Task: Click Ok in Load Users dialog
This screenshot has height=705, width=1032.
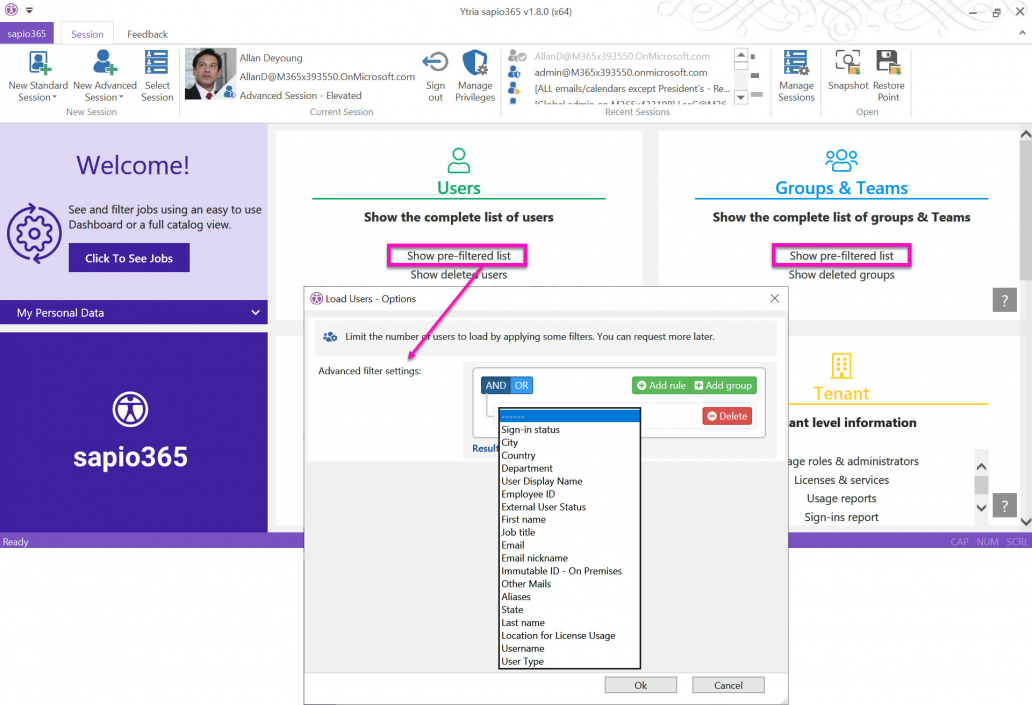Action: click(x=640, y=685)
